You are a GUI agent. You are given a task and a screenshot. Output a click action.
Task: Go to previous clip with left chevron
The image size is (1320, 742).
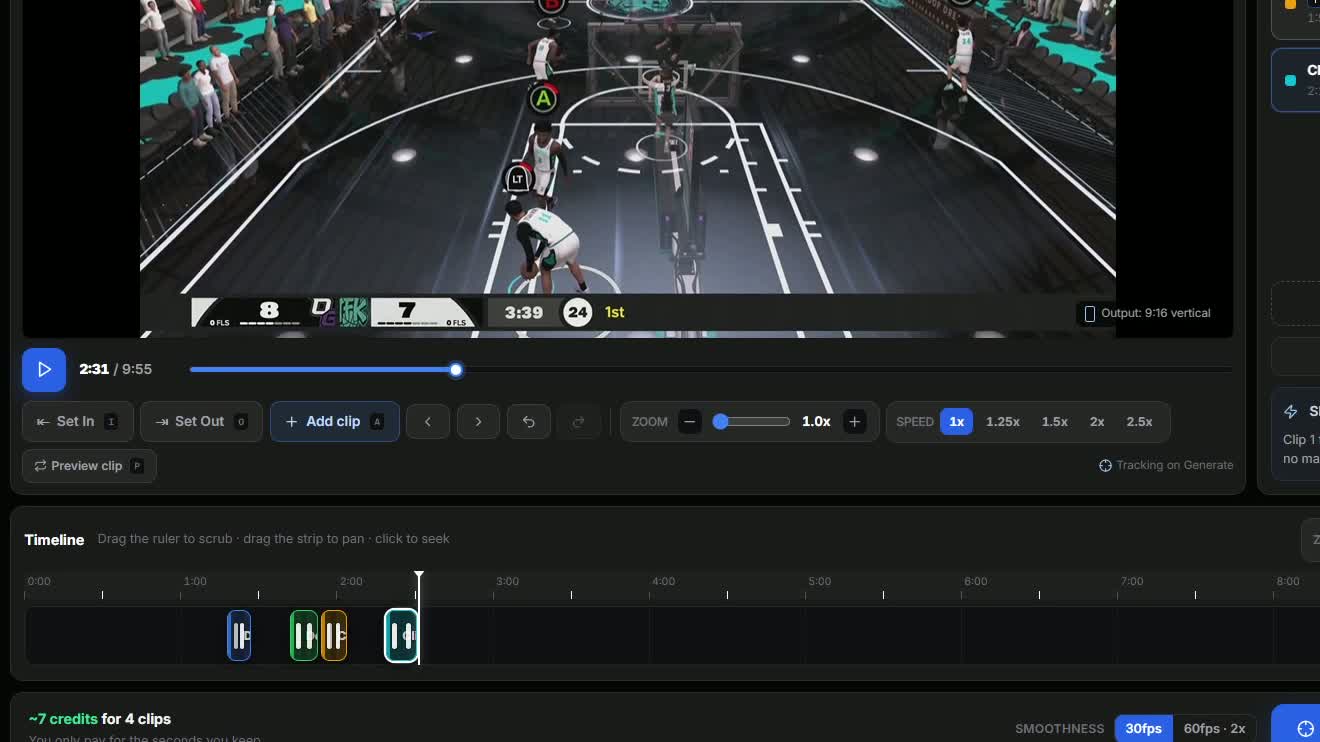click(x=427, y=422)
